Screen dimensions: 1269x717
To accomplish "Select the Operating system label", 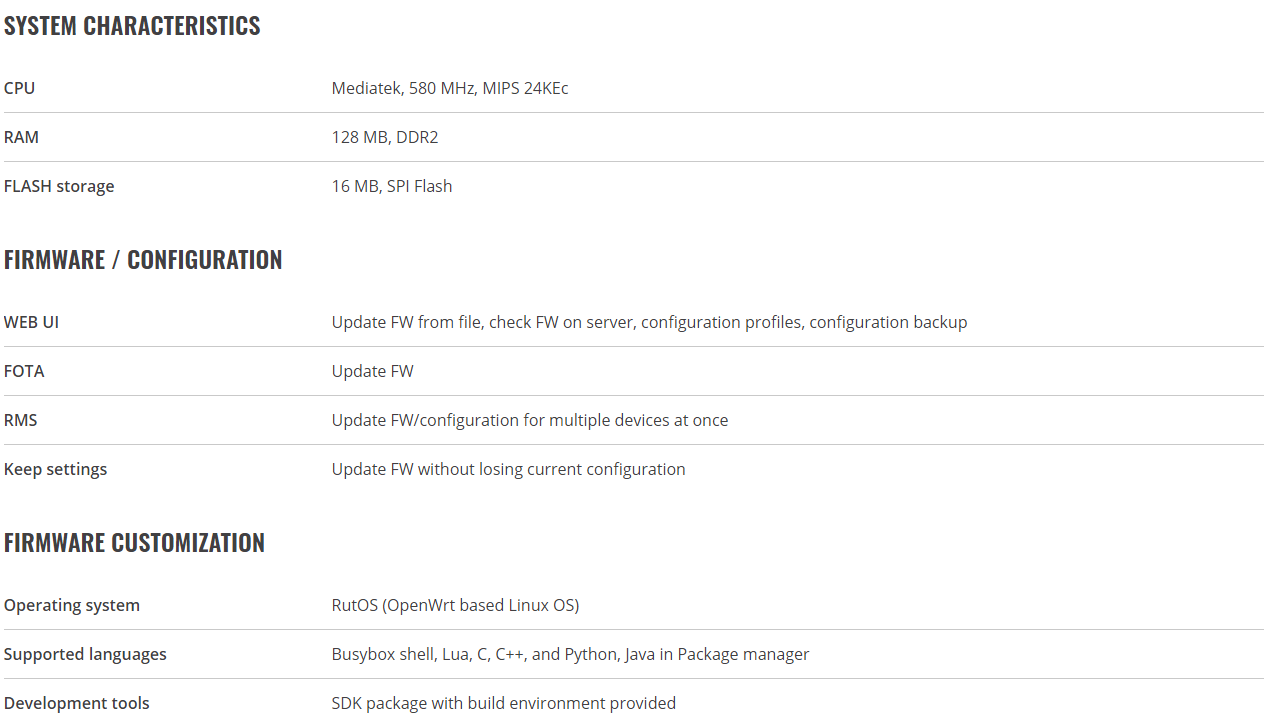I will tap(72, 605).
